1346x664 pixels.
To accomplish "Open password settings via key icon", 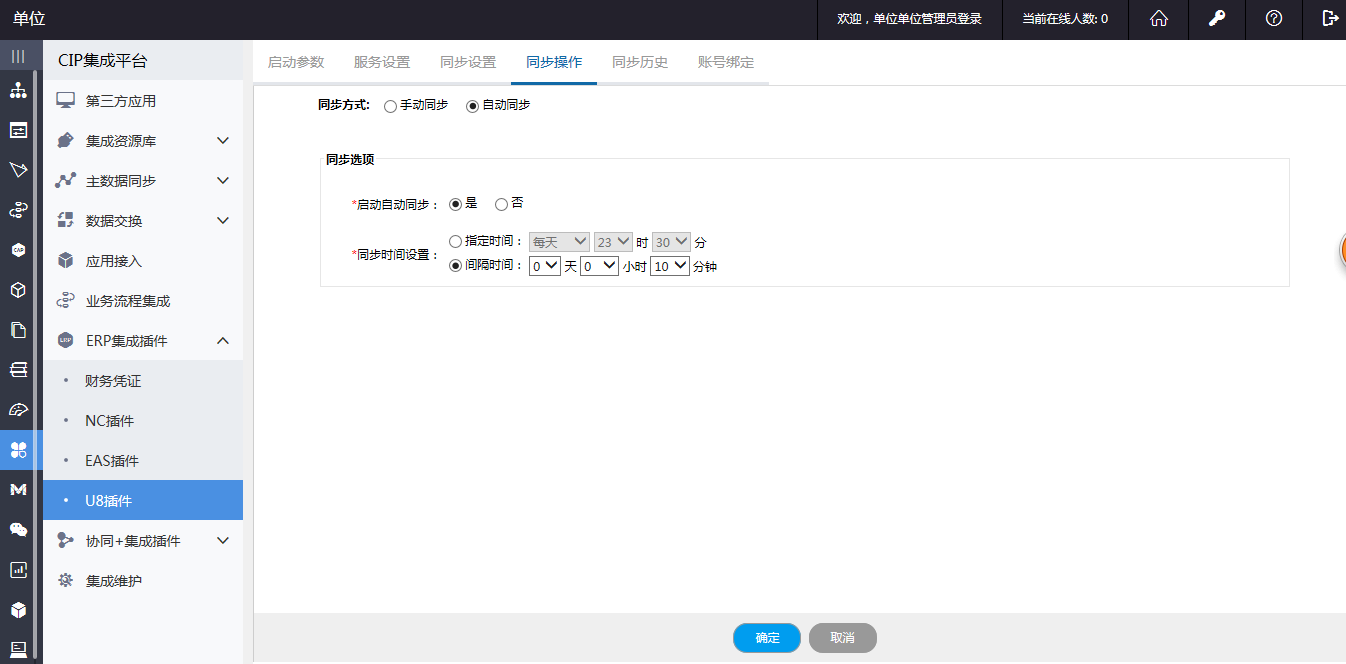I will coord(1217,19).
